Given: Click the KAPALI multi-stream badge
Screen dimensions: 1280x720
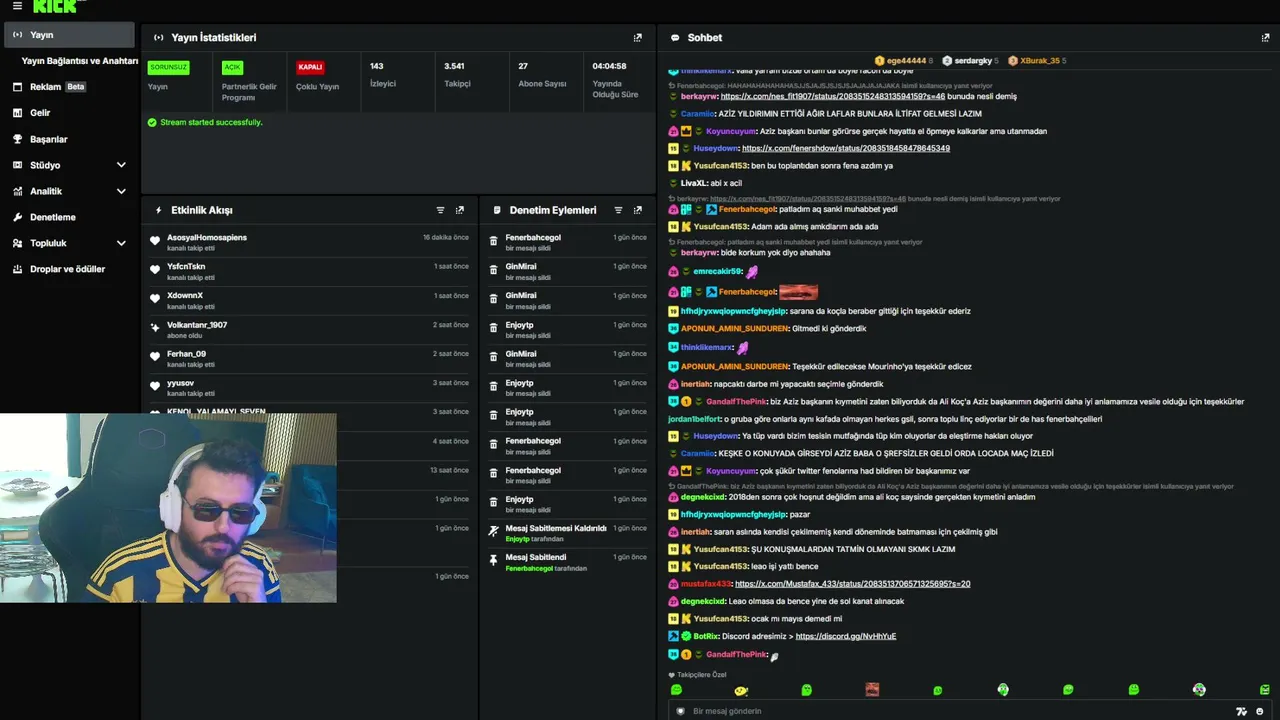Looking at the screenshot, I should [x=310, y=67].
